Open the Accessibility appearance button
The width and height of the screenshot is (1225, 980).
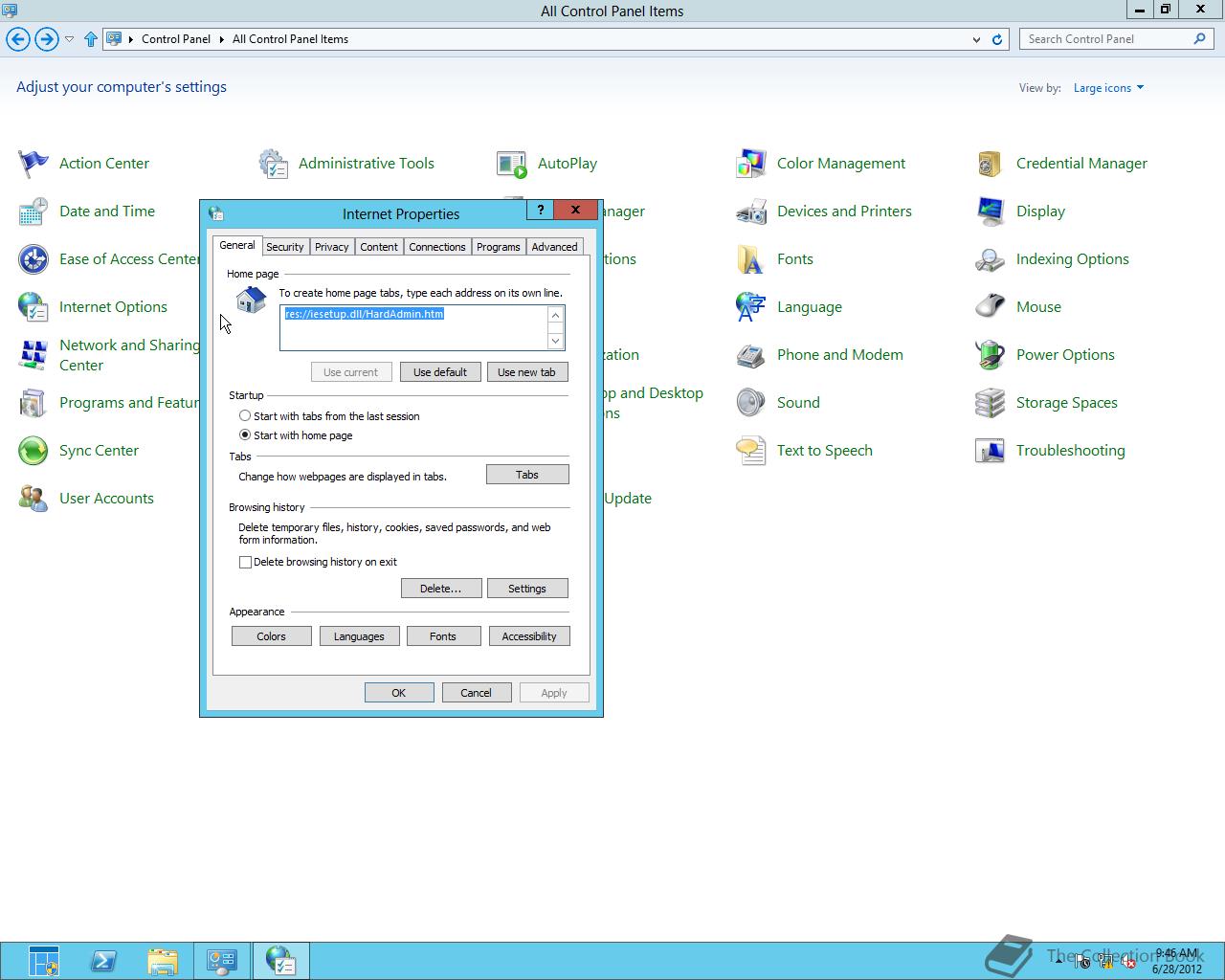click(529, 636)
